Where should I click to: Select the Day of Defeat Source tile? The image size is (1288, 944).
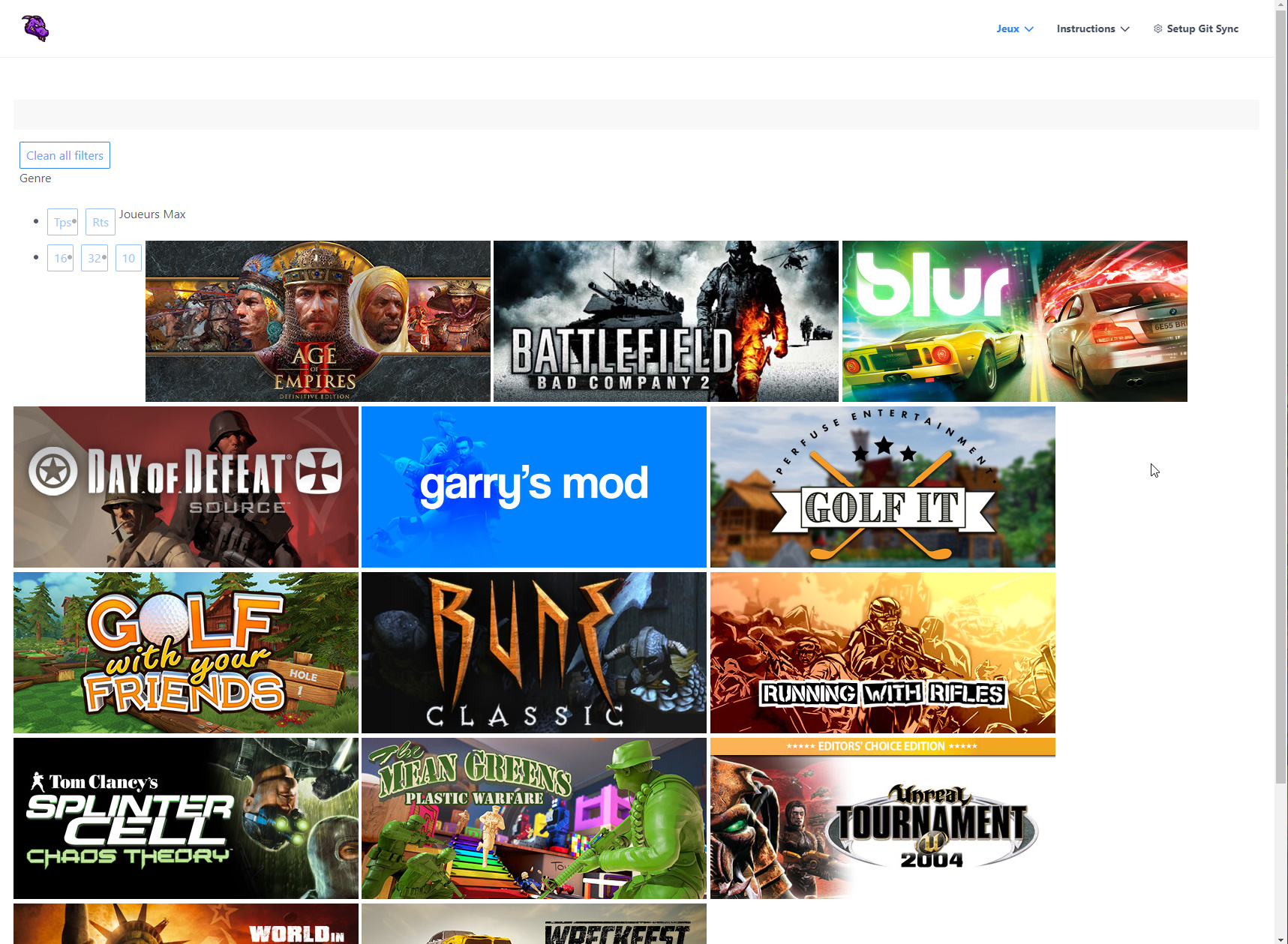[186, 487]
